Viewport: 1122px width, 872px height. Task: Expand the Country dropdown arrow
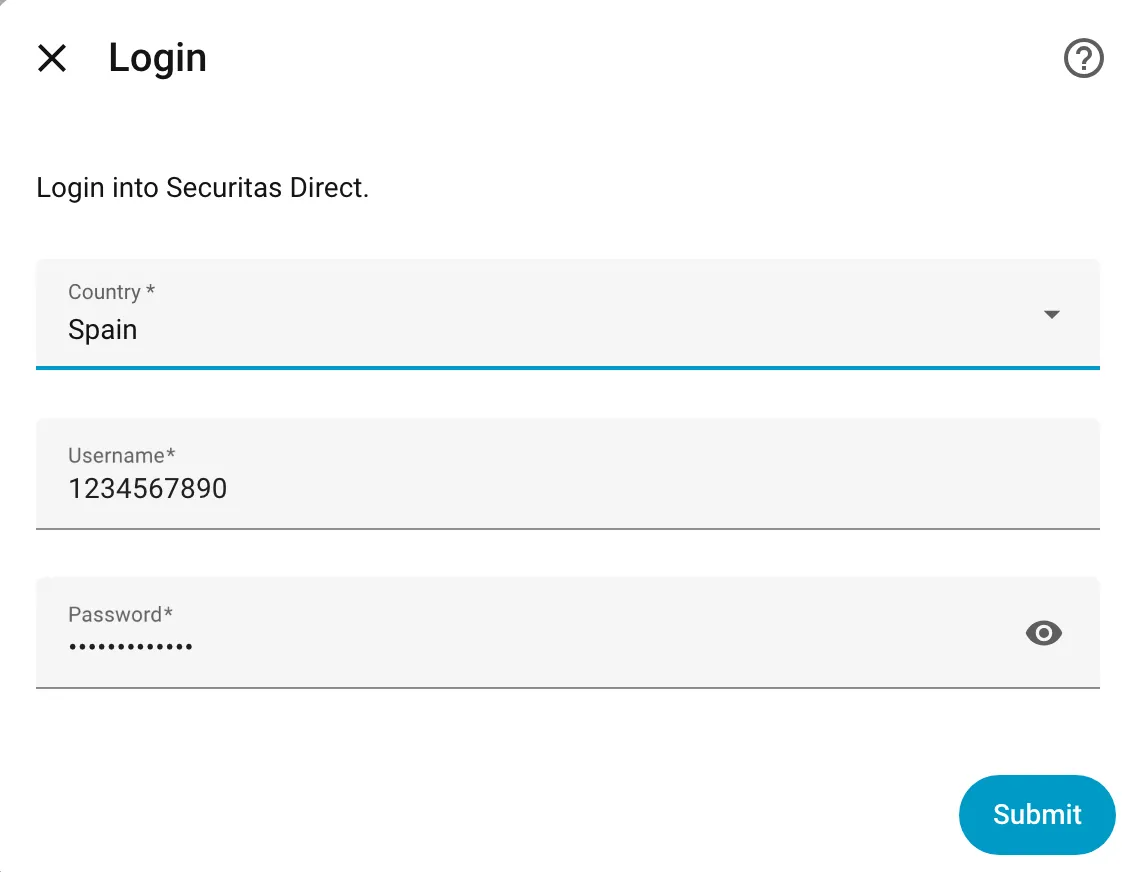click(1051, 315)
